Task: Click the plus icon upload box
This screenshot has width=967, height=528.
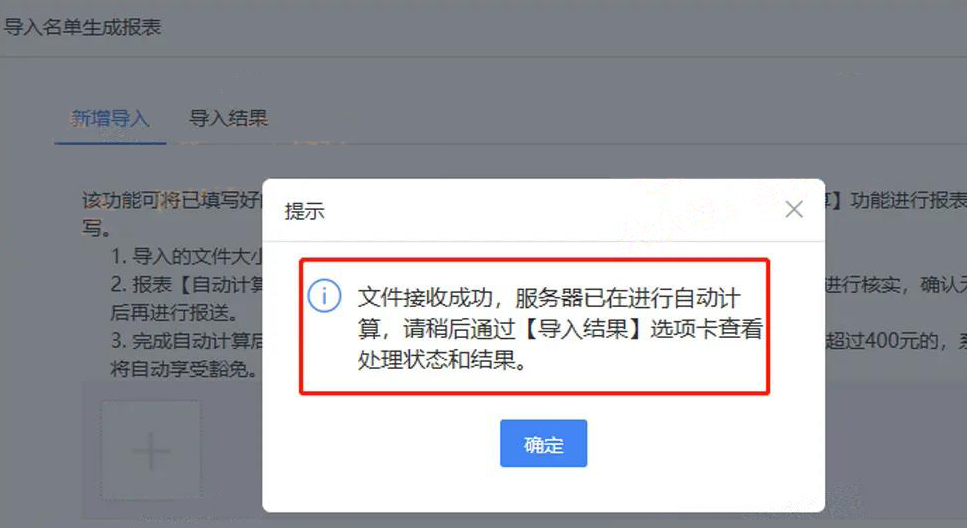Action: [x=151, y=450]
